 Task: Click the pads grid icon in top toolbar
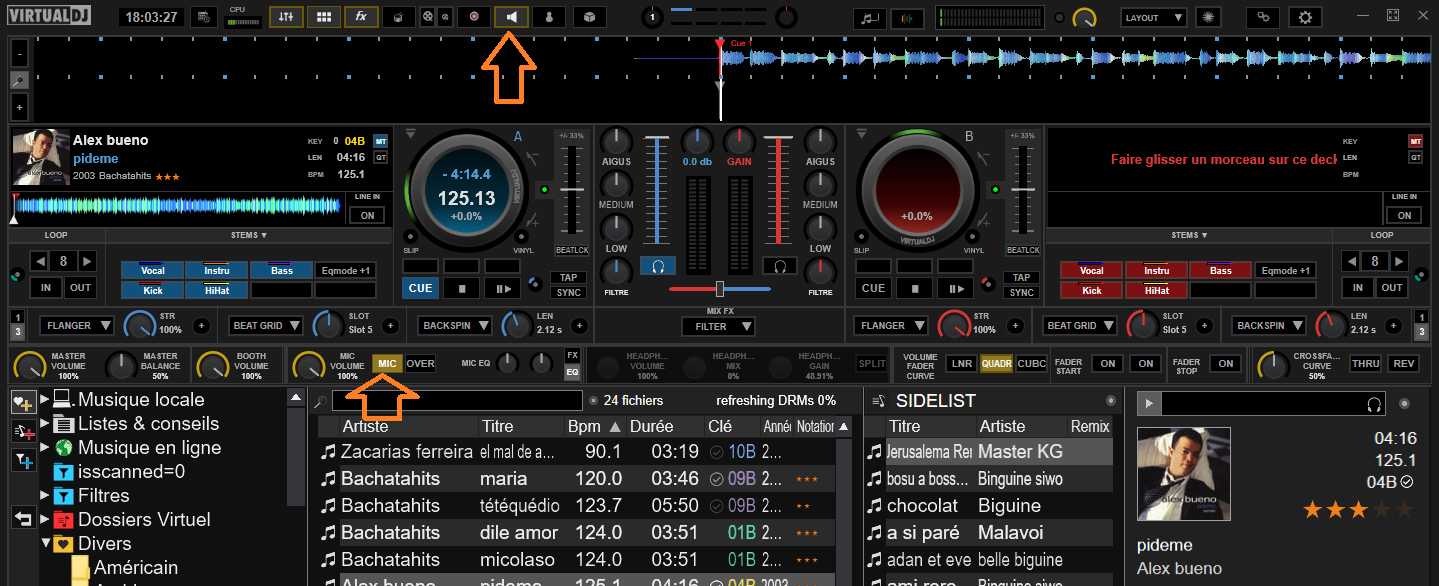(323, 17)
